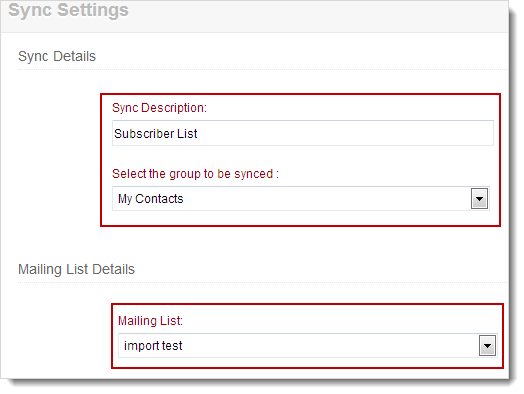Open the import test mailing list dropdown

click(x=307, y=345)
